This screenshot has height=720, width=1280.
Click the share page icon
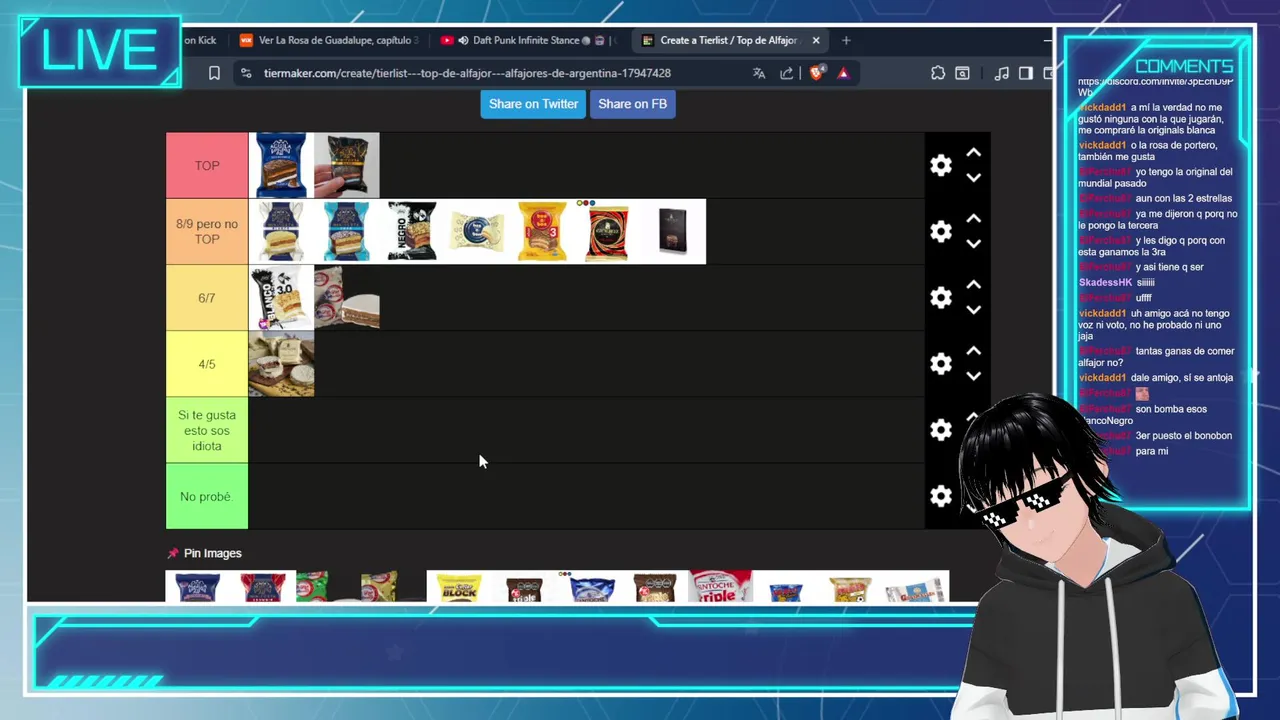tap(787, 73)
